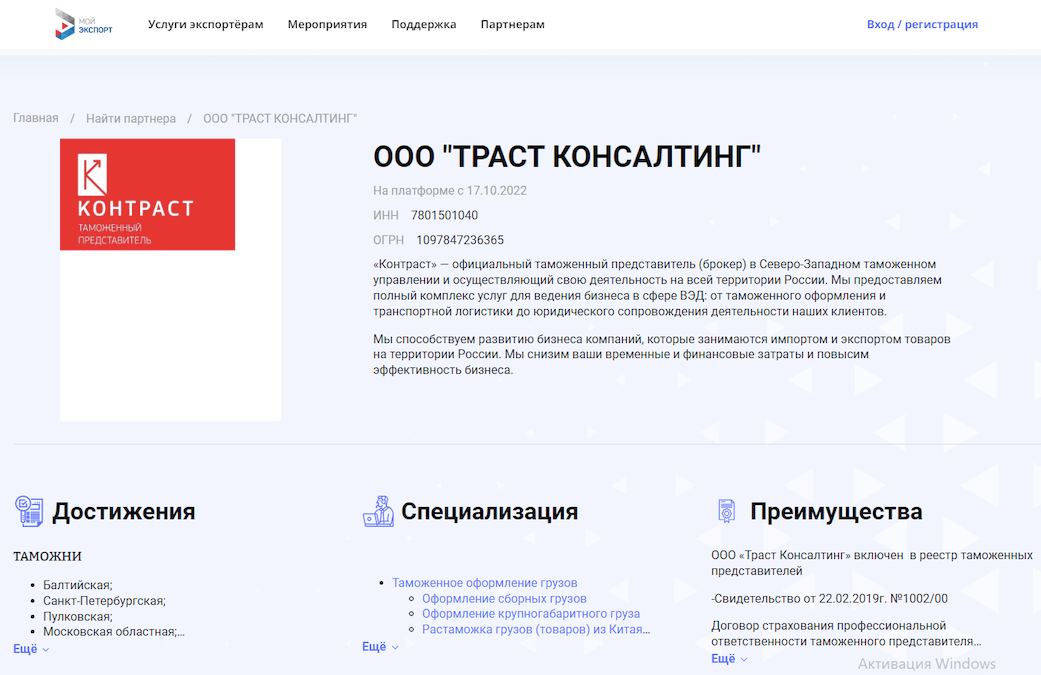This screenshot has width=1041, height=675.
Task: Click the Преимущества heading
Action: point(837,512)
